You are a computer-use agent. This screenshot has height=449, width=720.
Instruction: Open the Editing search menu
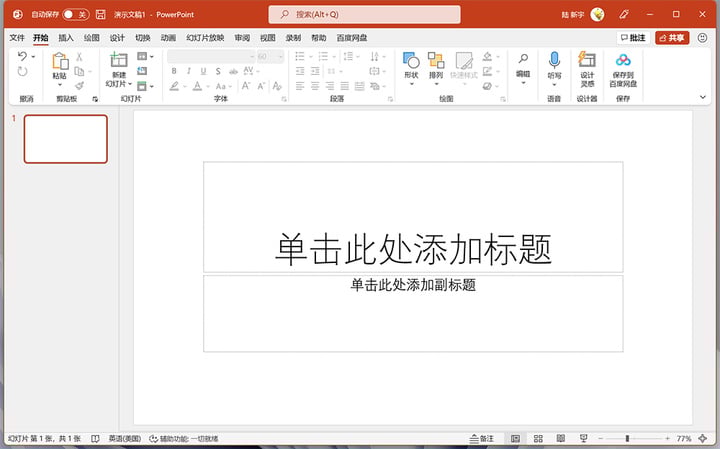(x=523, y=68)
